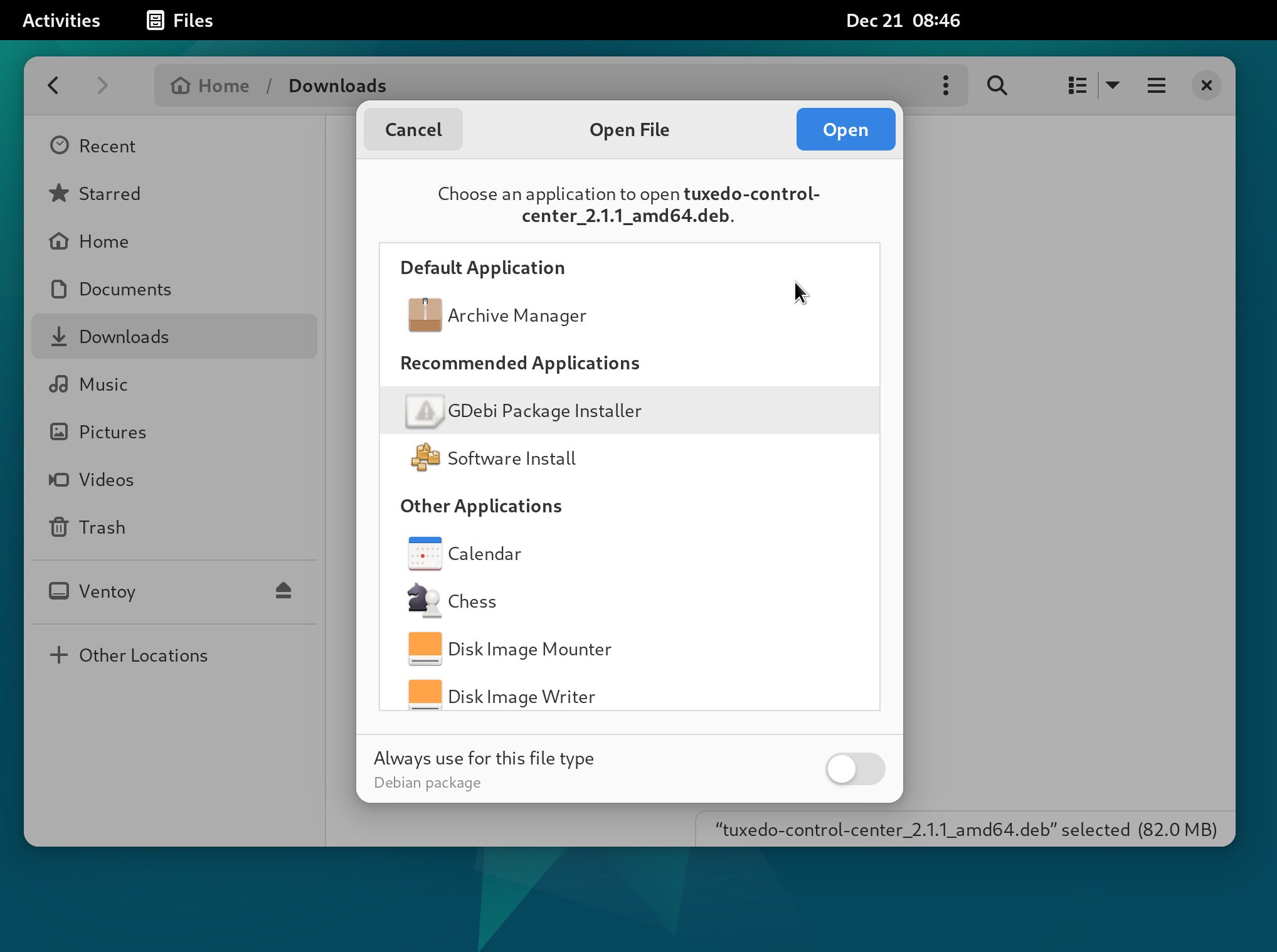Click the GDebi Package Installer icon
Screen dimensions: 1277x952
(425, 410)
